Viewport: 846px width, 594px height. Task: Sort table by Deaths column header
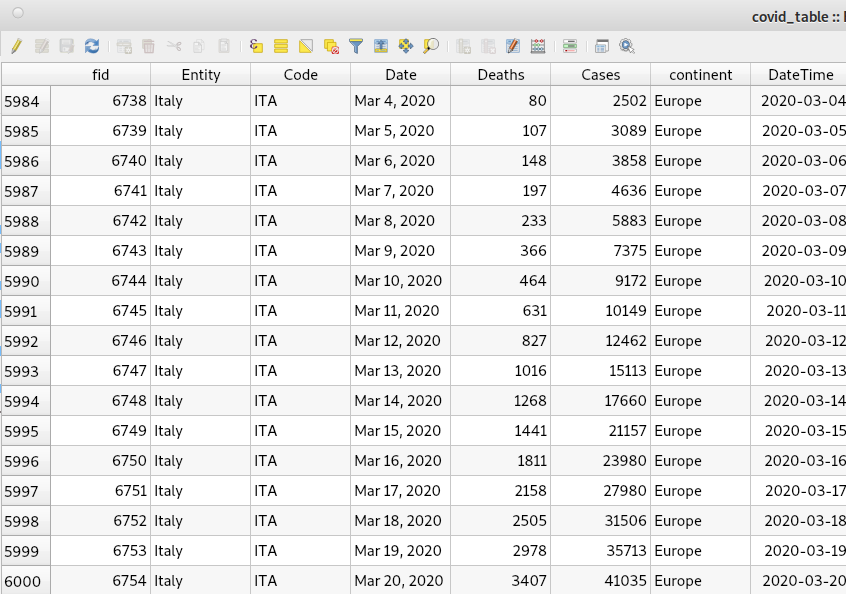tap(500, 75)
